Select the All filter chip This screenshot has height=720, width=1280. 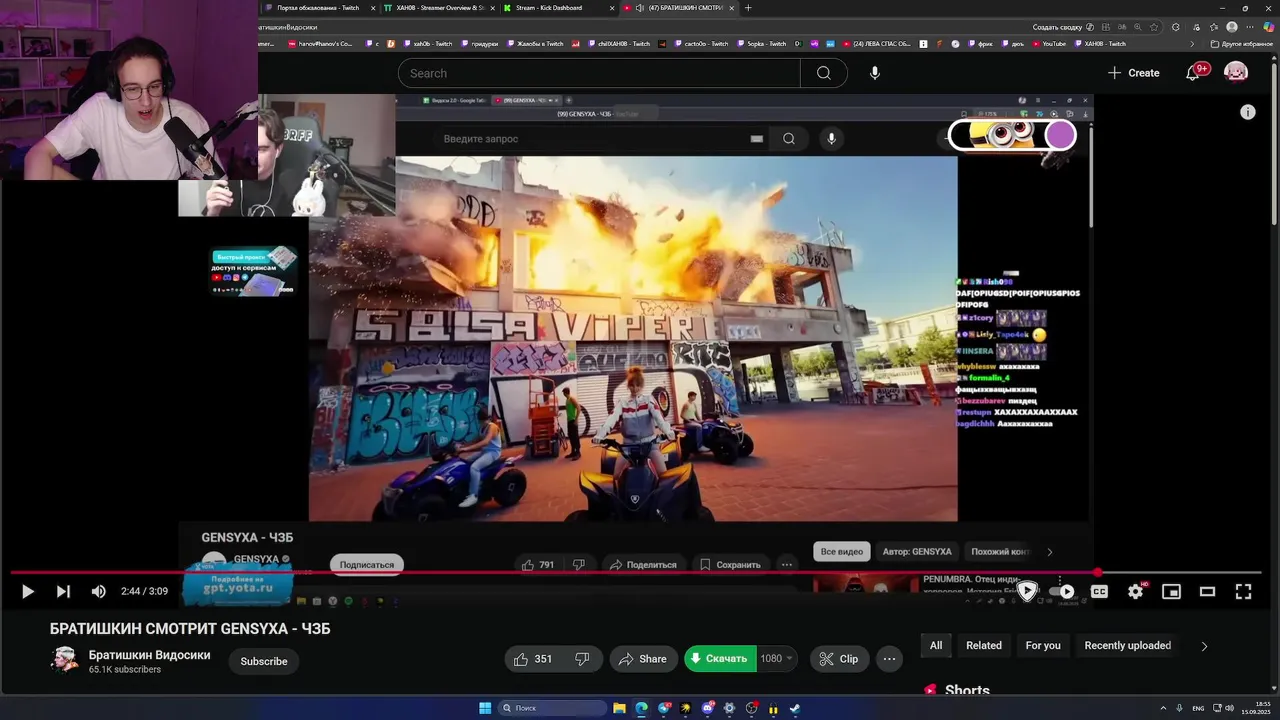936,646
